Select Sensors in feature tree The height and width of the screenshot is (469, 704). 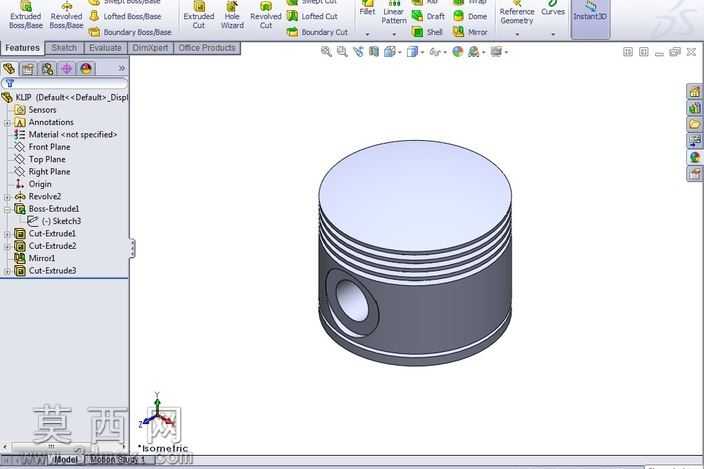pyautogui.click(x=35, y=110)
